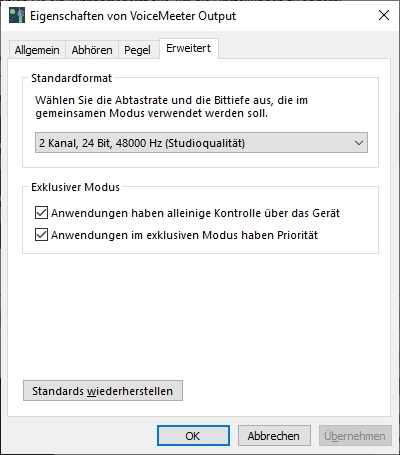Cancel using the Abbrechen button
The width and height of the screenshot is (400, 455).
pyautogui.click(x=274, y=436)
